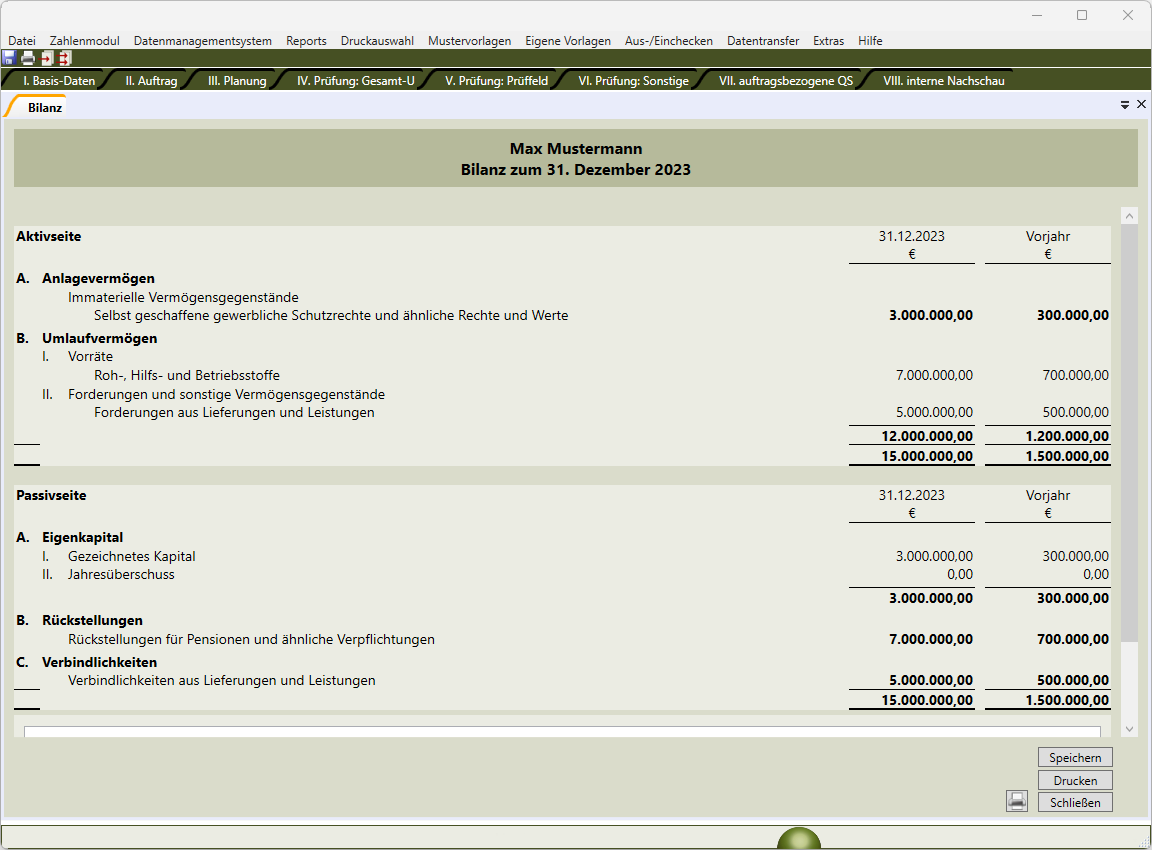This screenshot has width=1152, height=850.
Task: Expand the Mustervorlagen menu
Action: click(469, 41)
